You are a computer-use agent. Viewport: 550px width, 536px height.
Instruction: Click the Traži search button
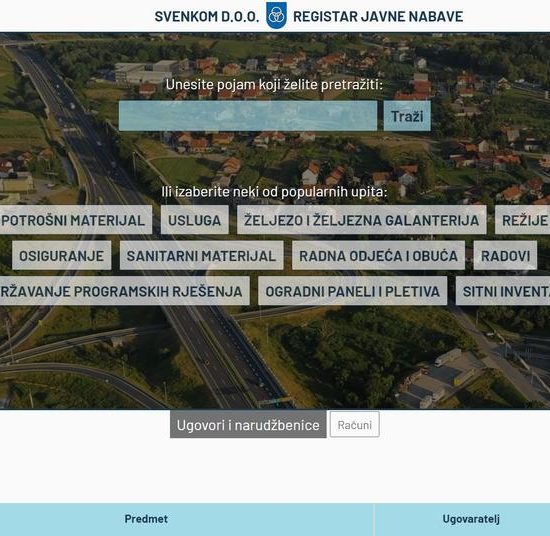click(x=407, y=116)
